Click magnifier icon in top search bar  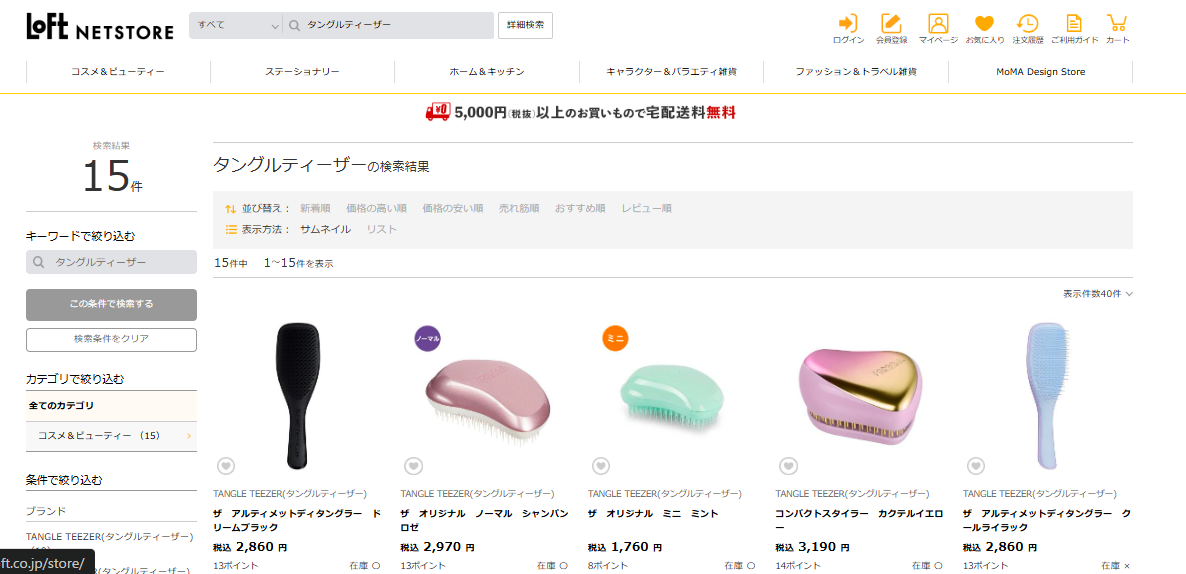295,26
